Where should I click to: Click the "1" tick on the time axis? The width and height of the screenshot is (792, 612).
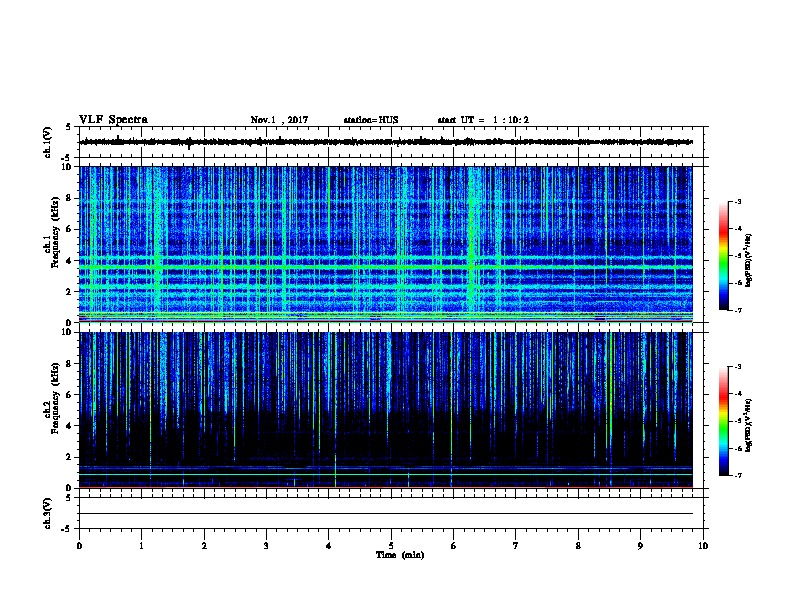point(141,546)
